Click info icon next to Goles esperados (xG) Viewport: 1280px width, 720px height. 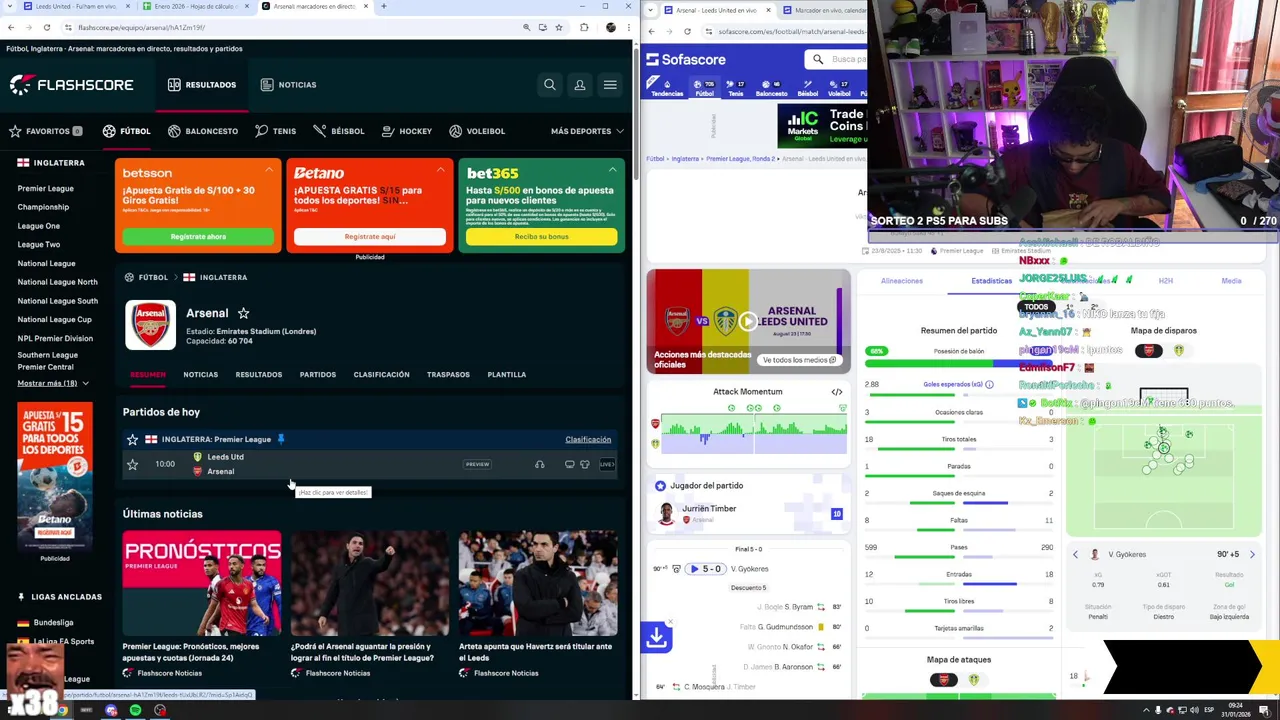click(989, 384)
